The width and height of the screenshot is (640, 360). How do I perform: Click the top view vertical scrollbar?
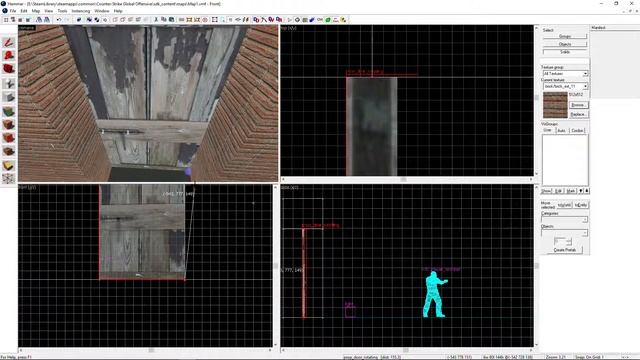tap(537, 100)
